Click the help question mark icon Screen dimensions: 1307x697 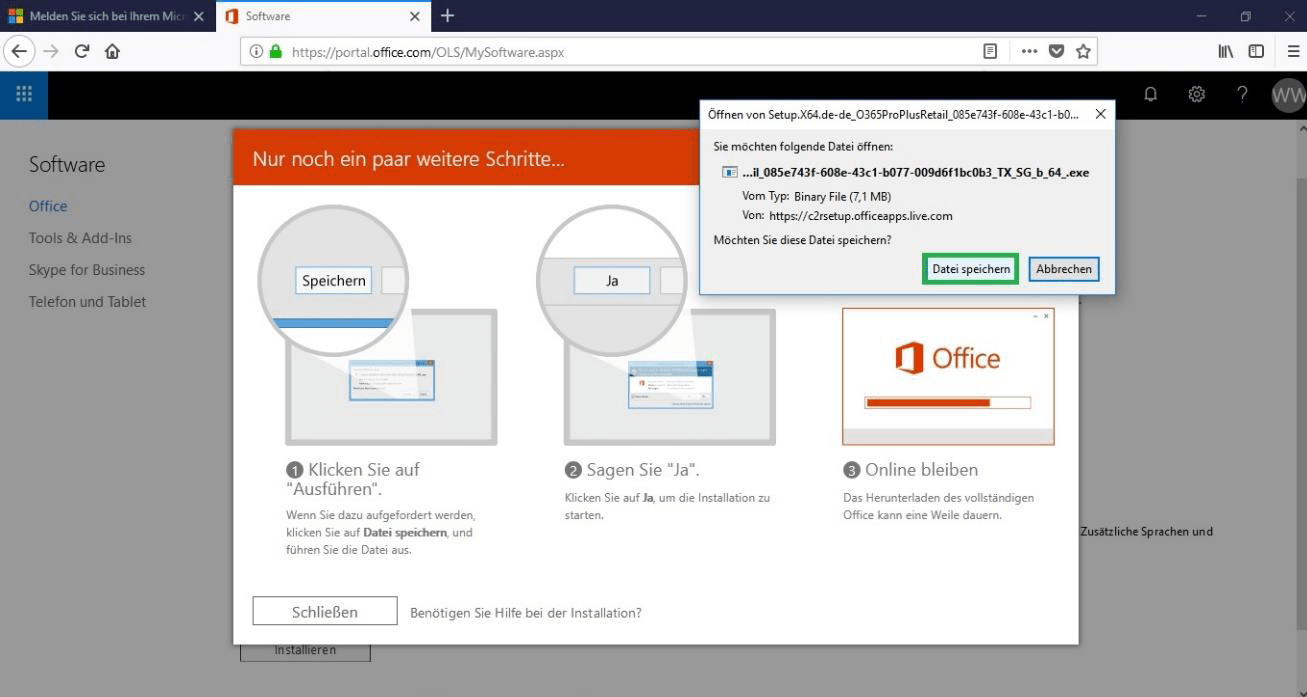click(x=1242, y=94)
